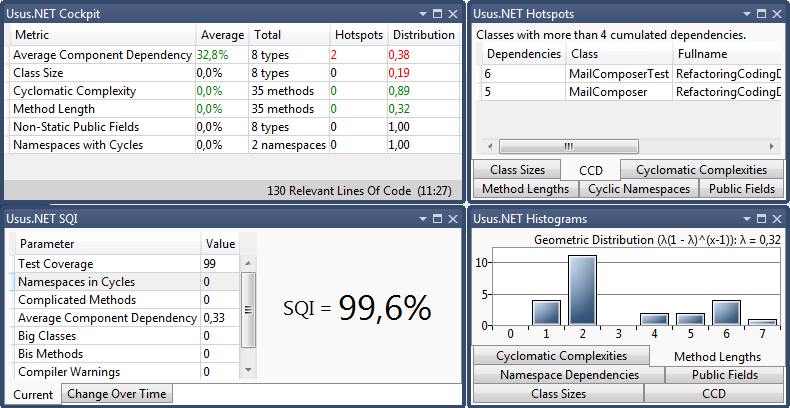Viewport: 790px width, 408px height.
Task: Maximize the Usus.NET SQI panel
Action: pyautogui.click(x=435, y=218)
